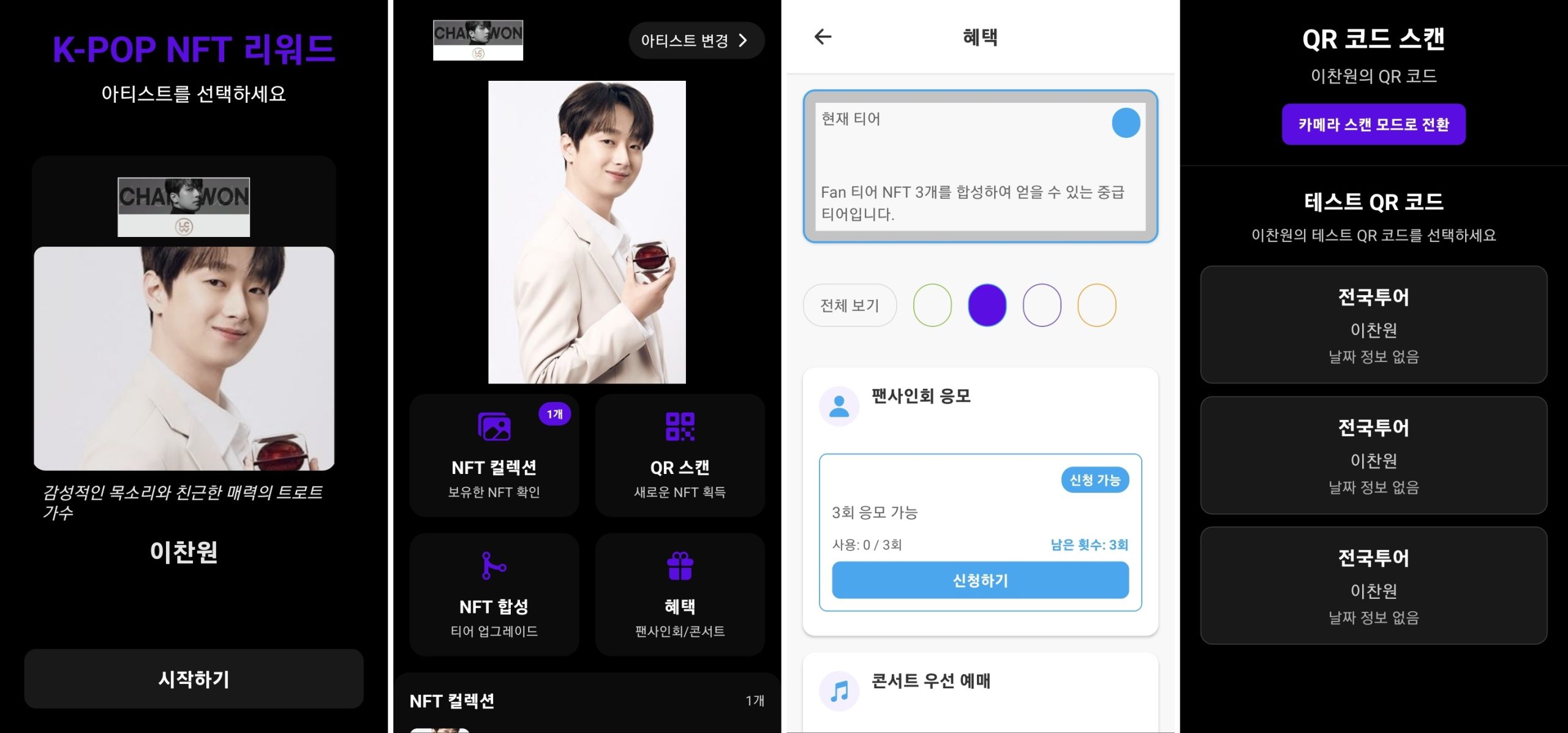
Task: Expand the NFT 컬렉션 section header
Action: click(587, 701)
